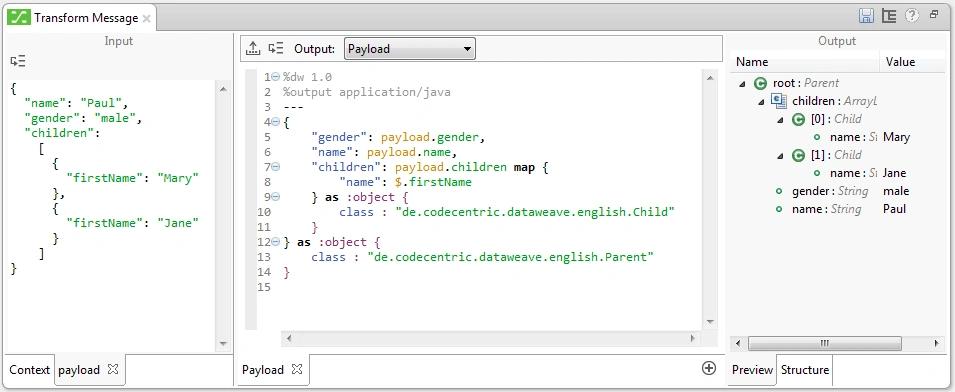955x392 pixels.
Task: Click the Transform Message green icon
Action: (19, 18)
